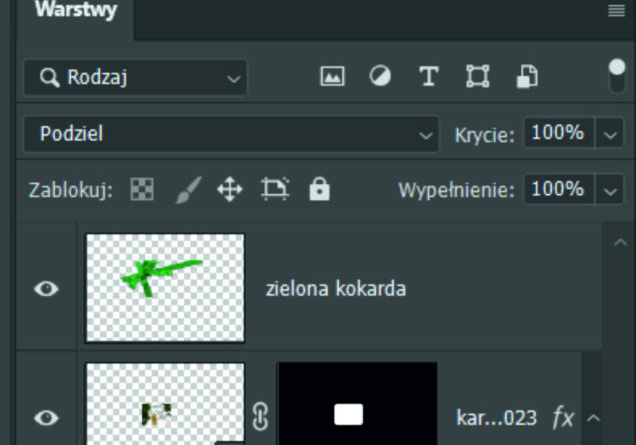This screenshot has width=636, height=445.
Task: Open the Warstwy panel options menu
Action: tap(616, 10)
